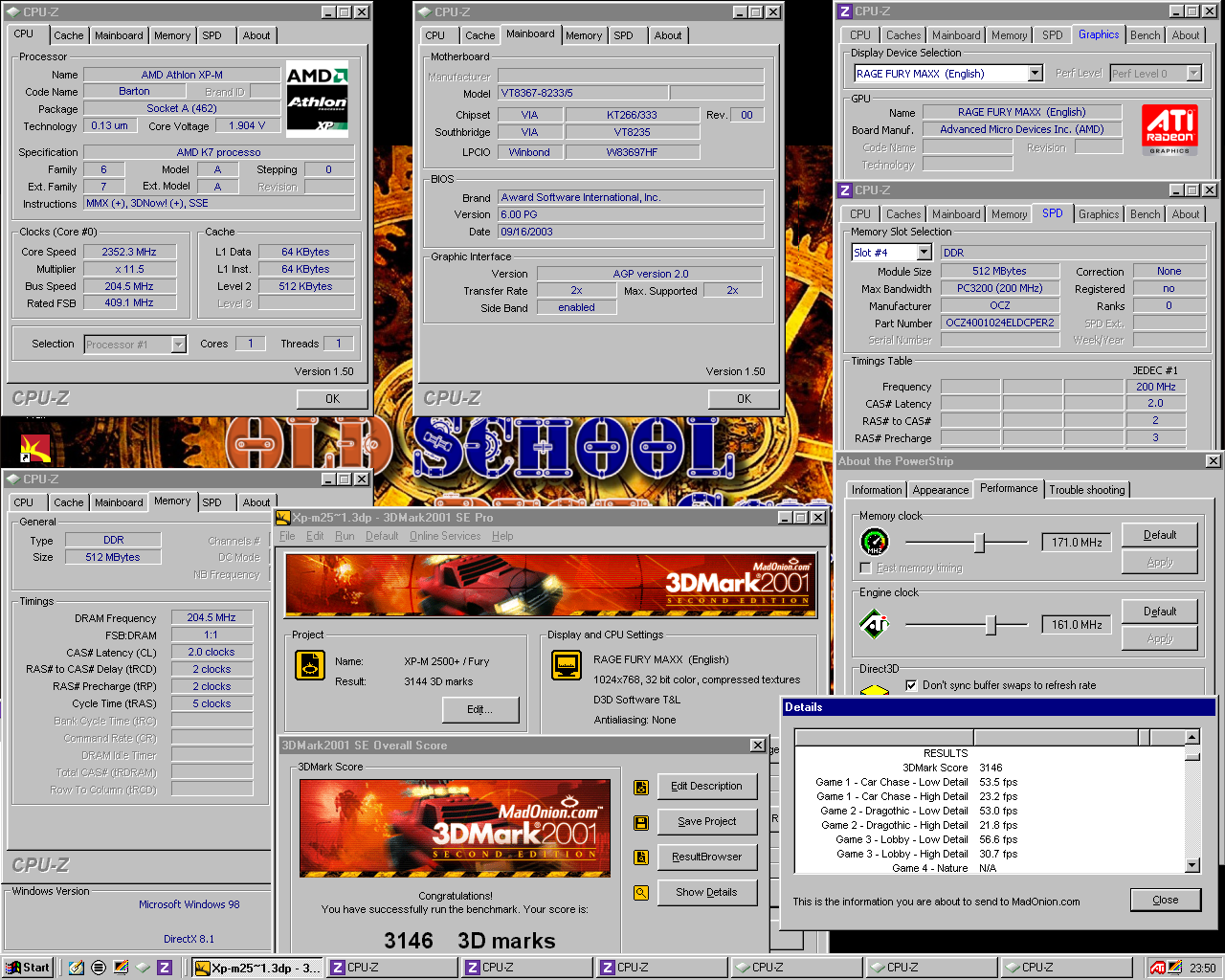
Task: Click the Edit Description document icon
Action: coord(641,787)
